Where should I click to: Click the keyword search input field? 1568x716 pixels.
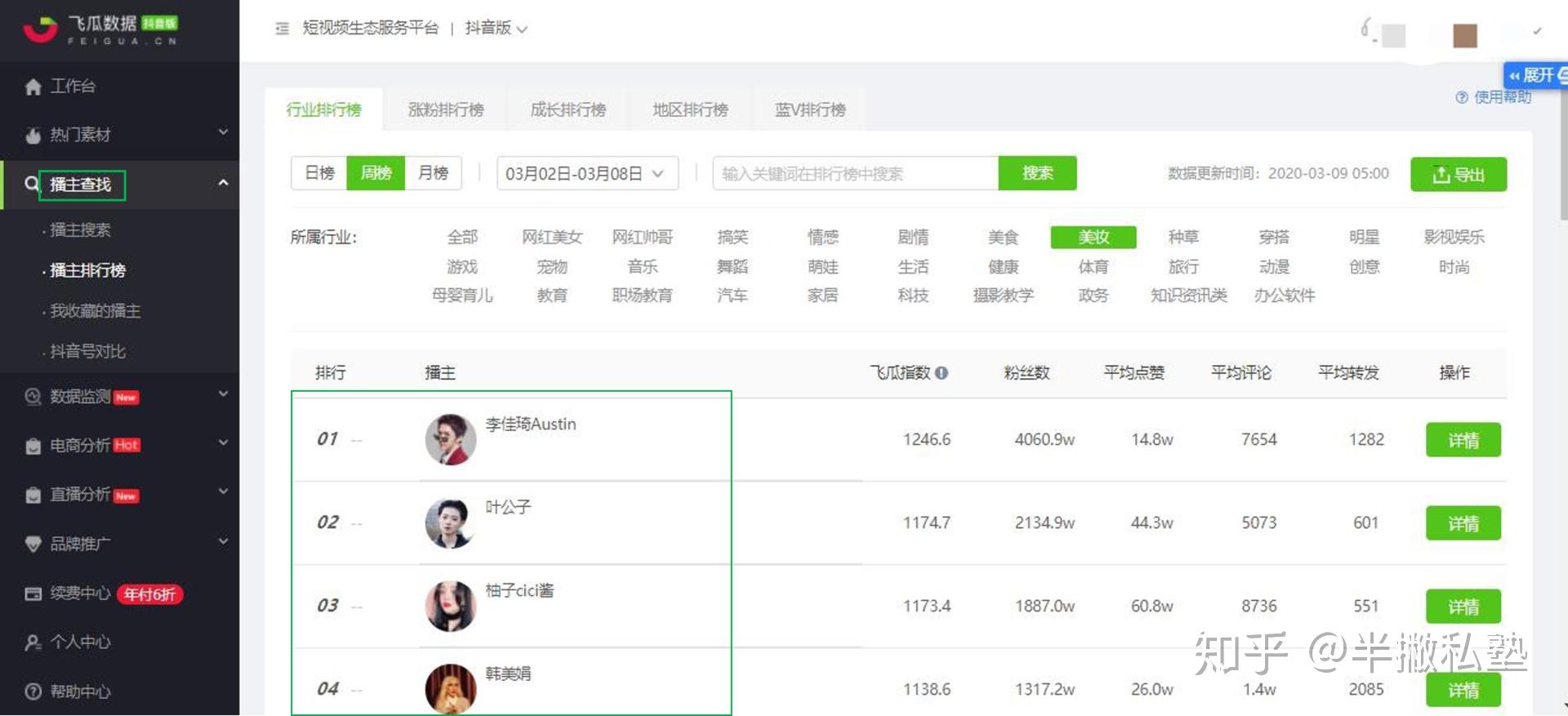click(855, 174)
